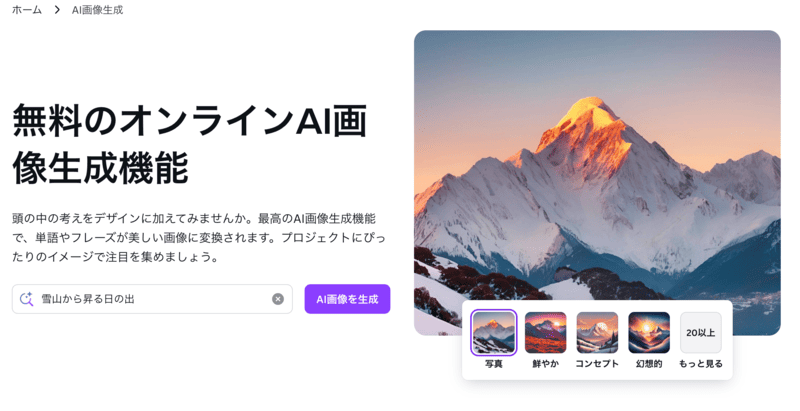Click the コンセプト text label
The width and height of the screenshot is (800, 411).
pyautogui.click(x=597, y=364)
